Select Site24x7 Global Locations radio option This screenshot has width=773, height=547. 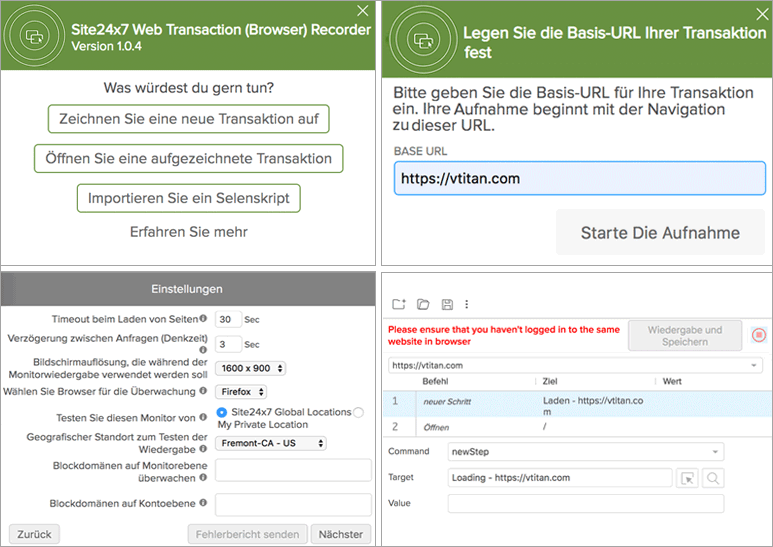click(222, 412)
